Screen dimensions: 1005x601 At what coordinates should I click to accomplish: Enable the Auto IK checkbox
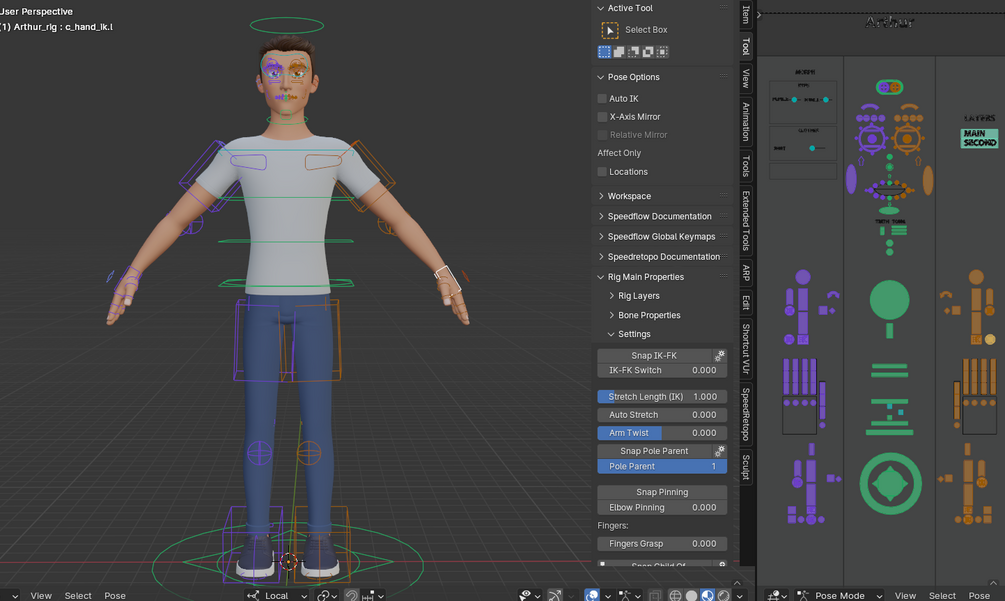click(602, 99)
